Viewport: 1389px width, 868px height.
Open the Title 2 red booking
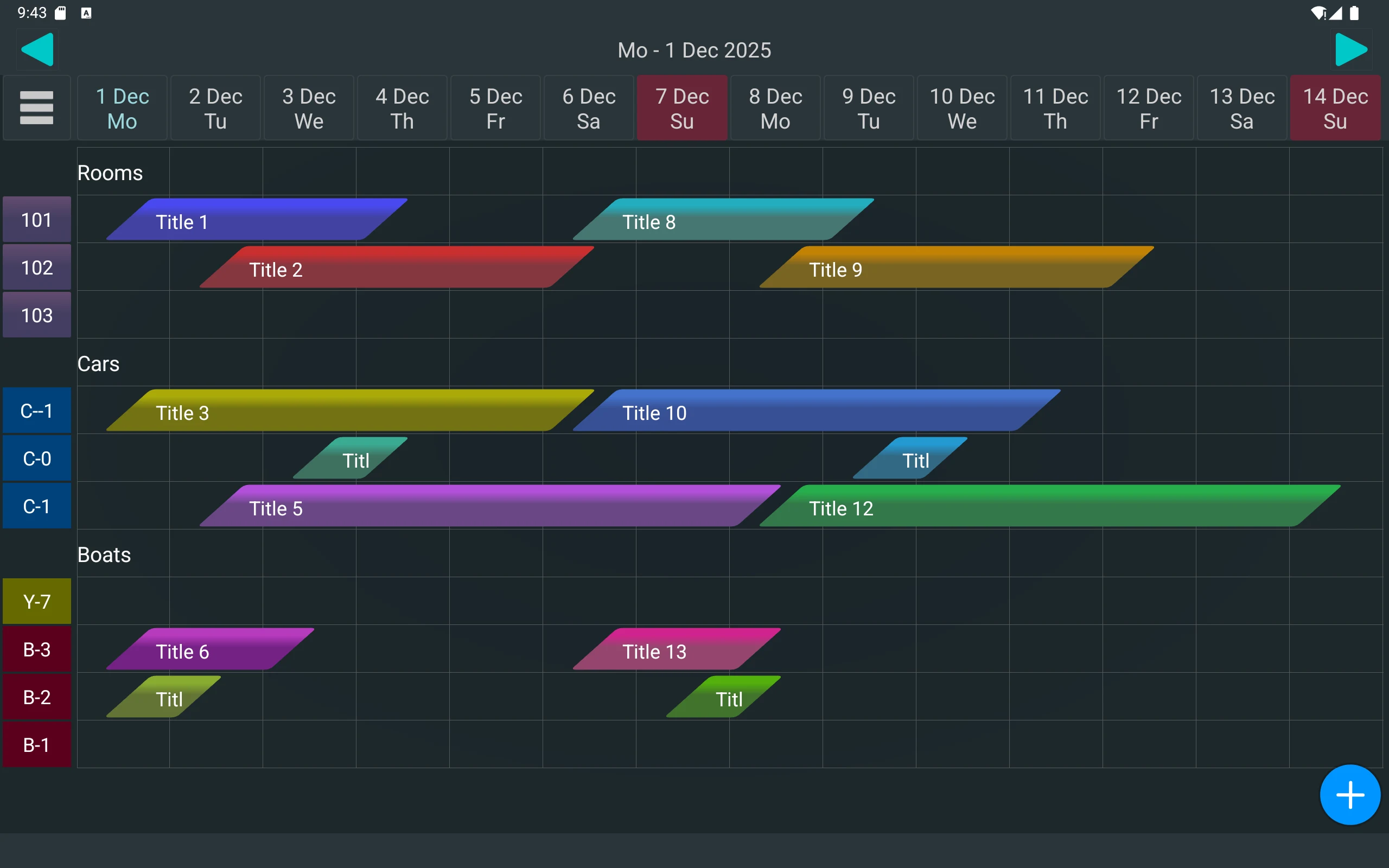click(x=397, y=267)
